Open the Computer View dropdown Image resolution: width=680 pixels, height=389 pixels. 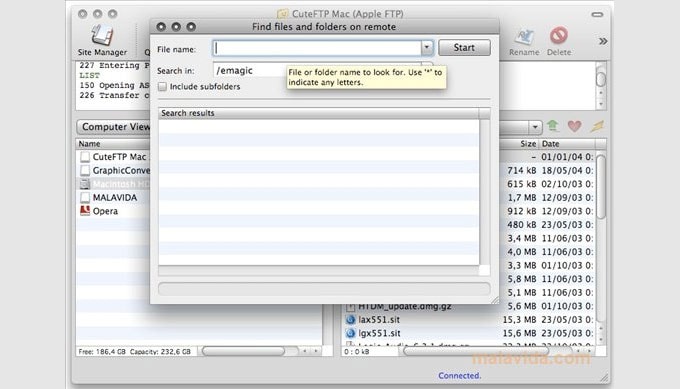pyautogui.click(x=114, y=127)
